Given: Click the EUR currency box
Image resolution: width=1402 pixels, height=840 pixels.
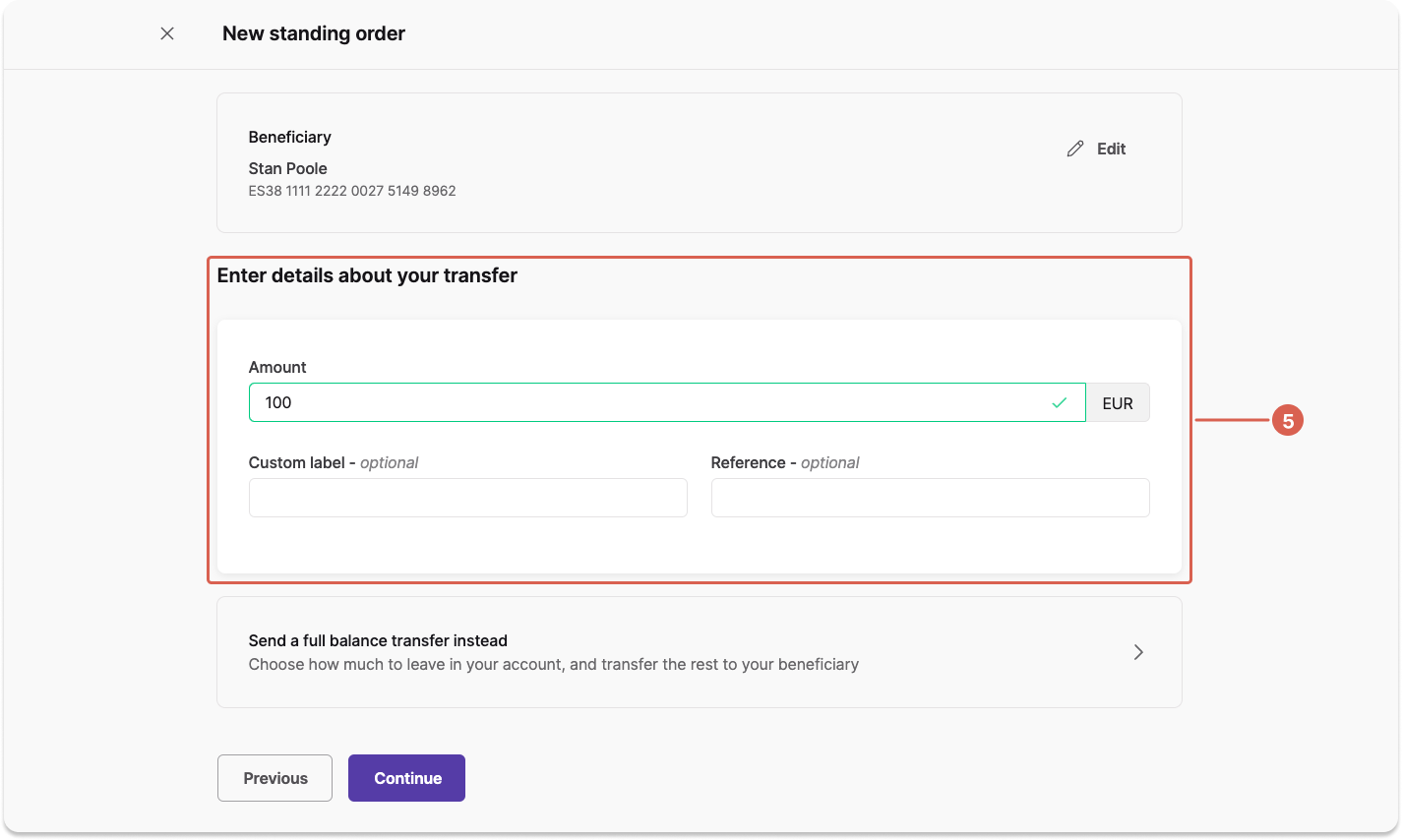Looking at the screenshot, I should [x=1117, y=403].
